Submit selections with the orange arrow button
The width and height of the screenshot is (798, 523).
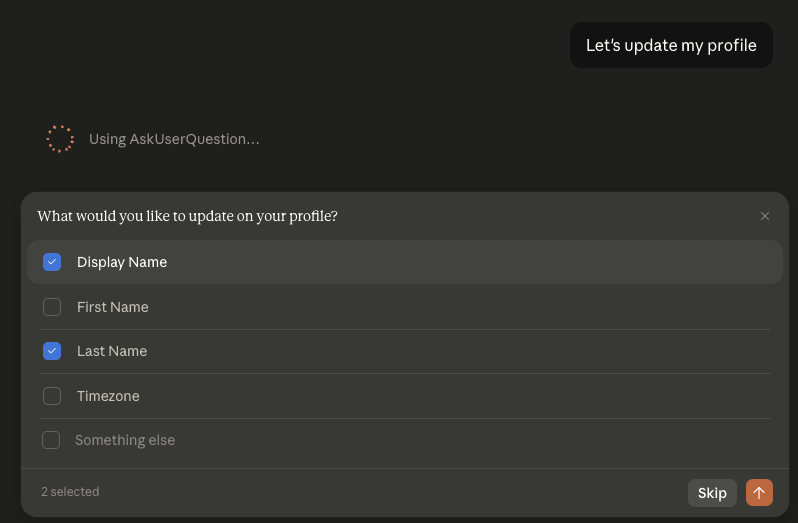click(x=759, y=492)
